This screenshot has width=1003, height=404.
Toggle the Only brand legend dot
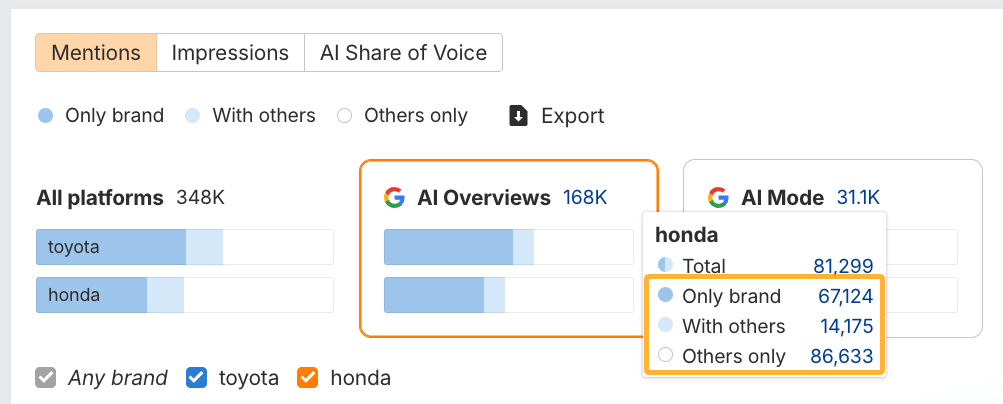pos(45,116)
